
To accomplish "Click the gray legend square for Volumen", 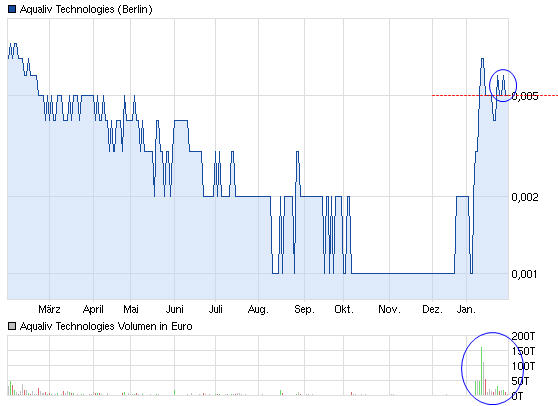I will point(12,326).
